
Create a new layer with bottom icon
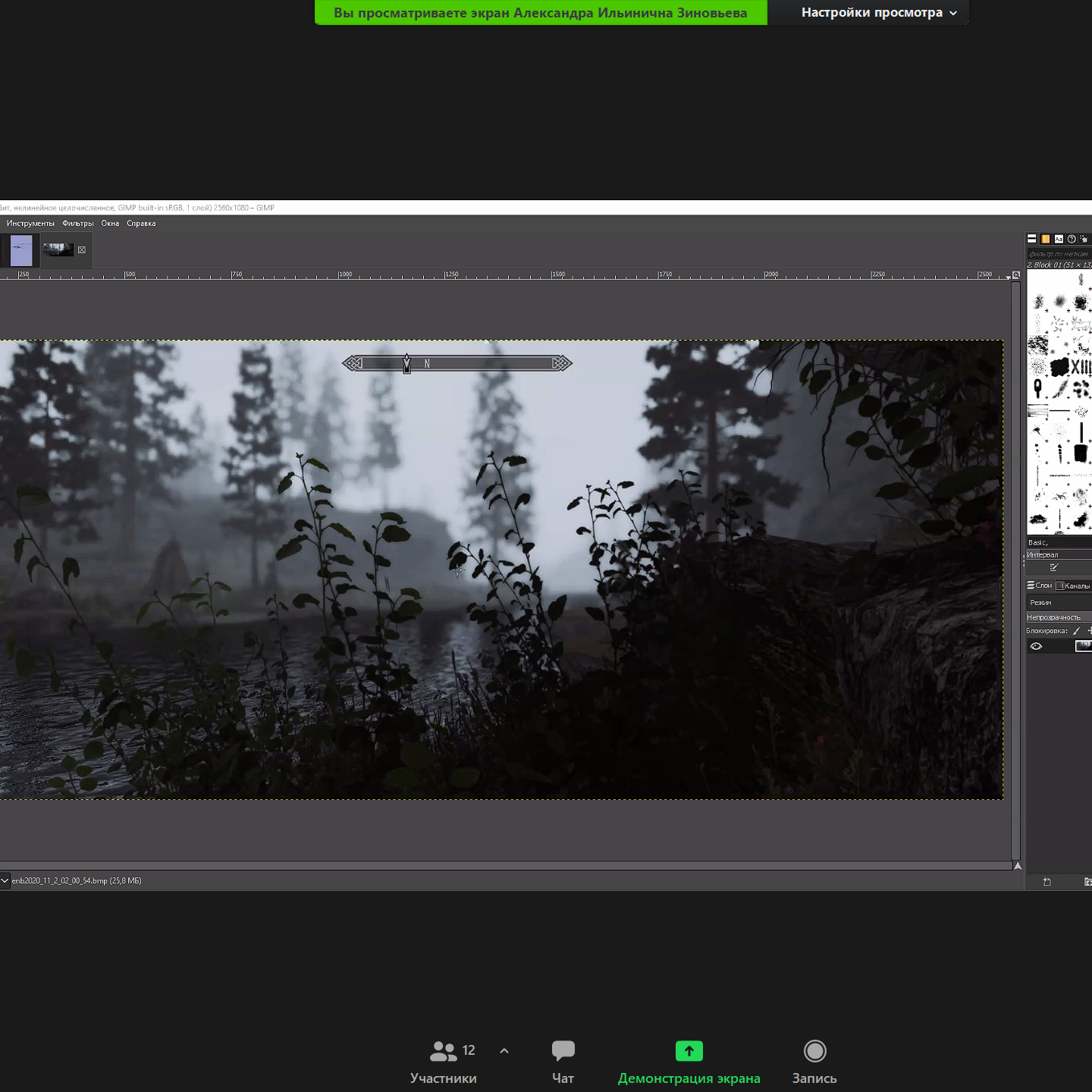pos(1047,881)
